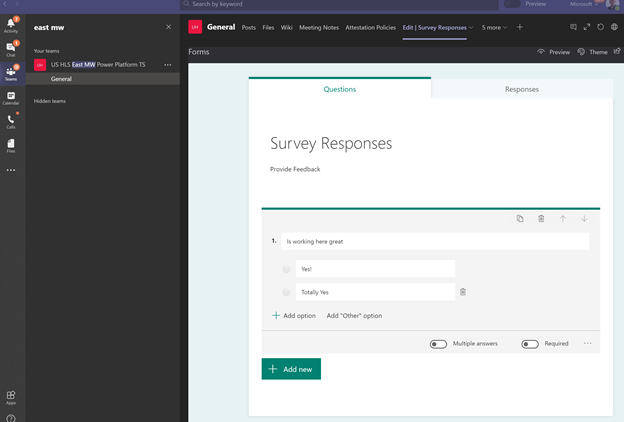Open the Activity feed icon

pyautogui.click(x=11, y=25)
